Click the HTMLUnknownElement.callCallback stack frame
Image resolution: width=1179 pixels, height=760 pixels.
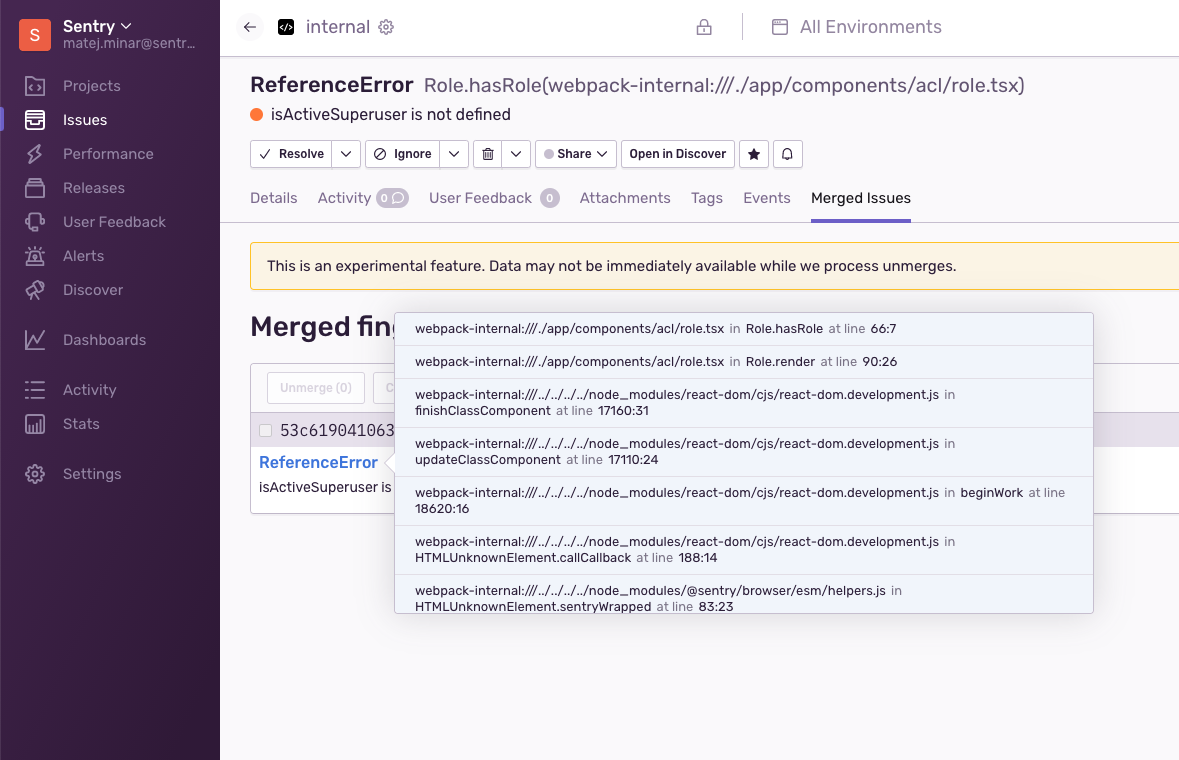[x=744, y=550]
